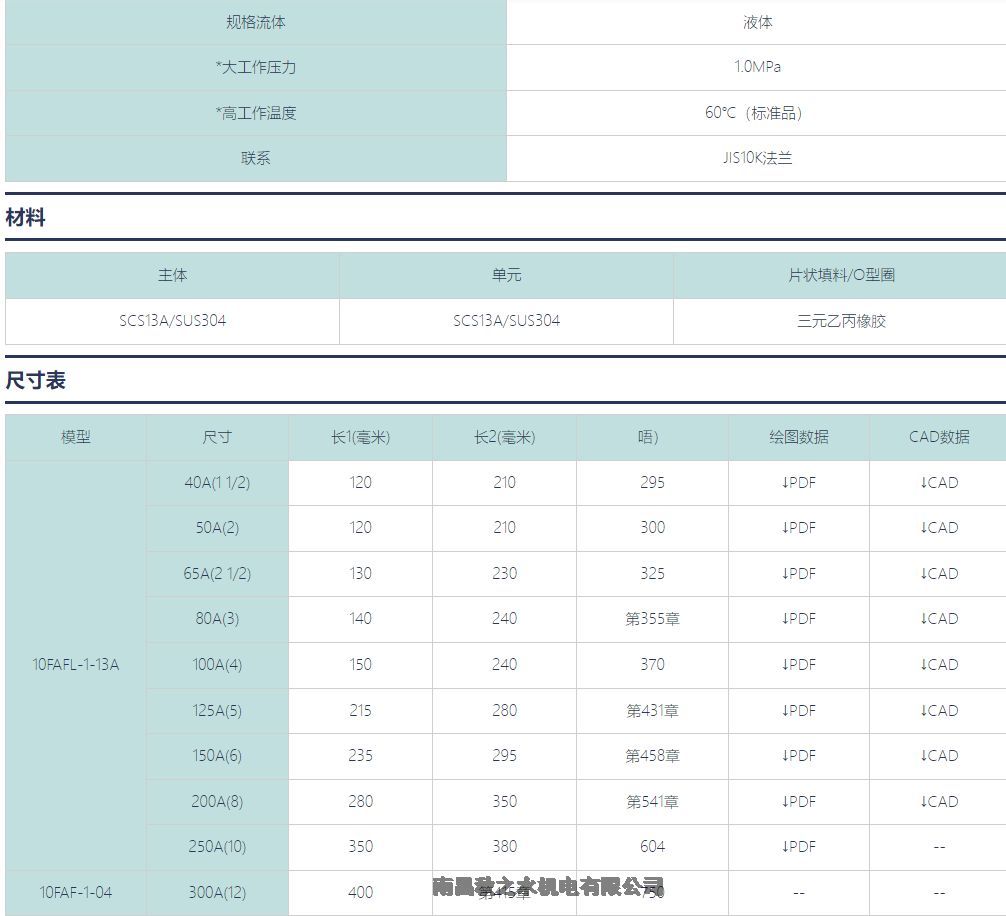This screenshot has width=1006, height=916.
Task: Download CAD data for 125A(5)
Action: click(939, 711)
